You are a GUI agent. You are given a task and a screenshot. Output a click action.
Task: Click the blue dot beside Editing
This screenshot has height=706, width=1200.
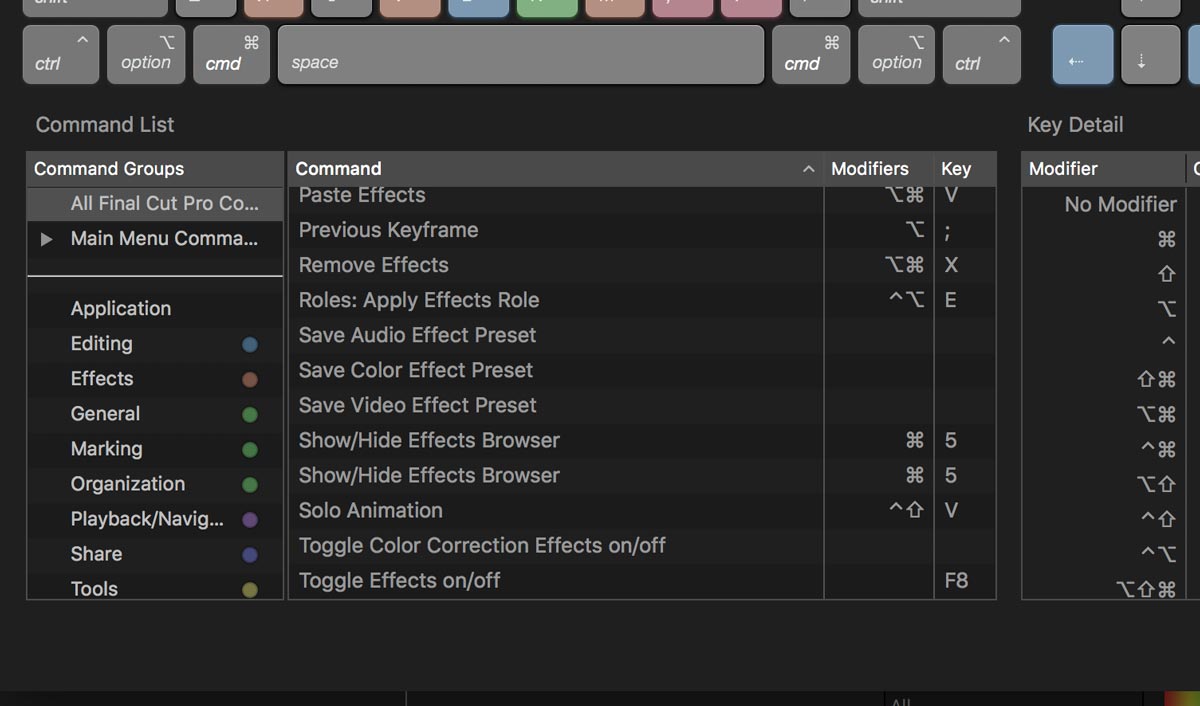tap(250, 344)
